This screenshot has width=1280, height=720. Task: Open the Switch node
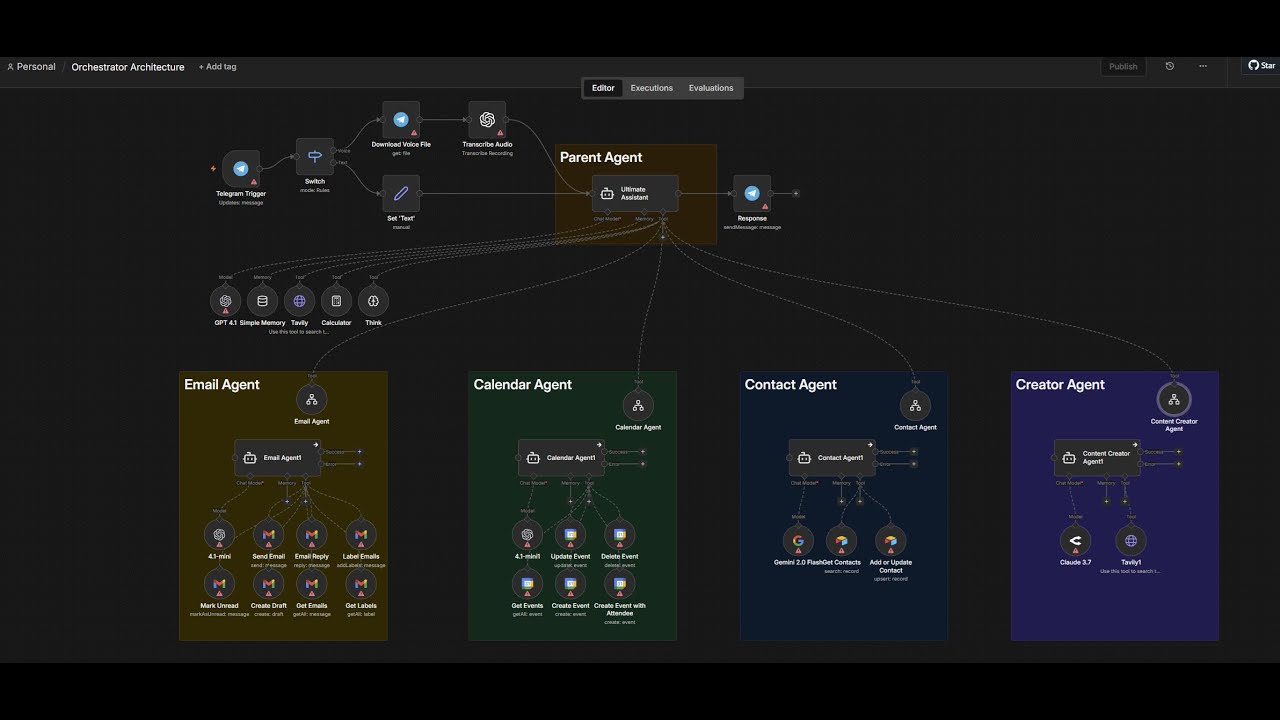(x=315, y=157)
